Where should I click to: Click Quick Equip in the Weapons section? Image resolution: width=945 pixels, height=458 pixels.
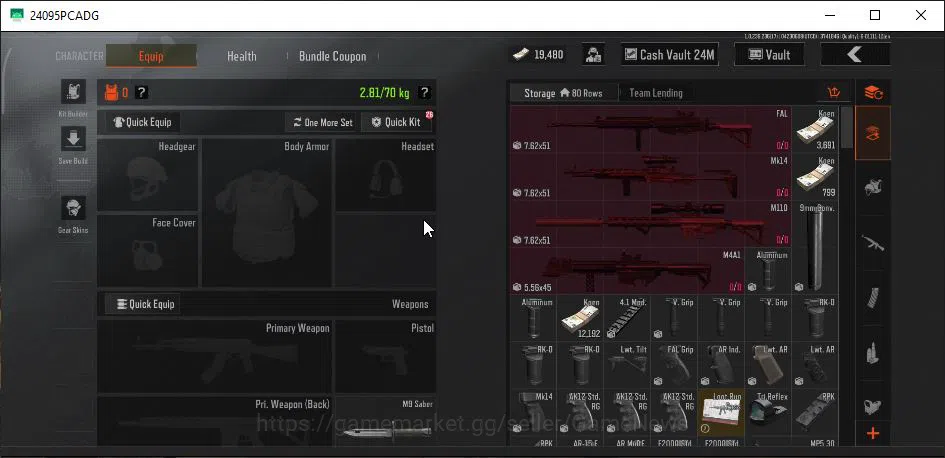143,304
